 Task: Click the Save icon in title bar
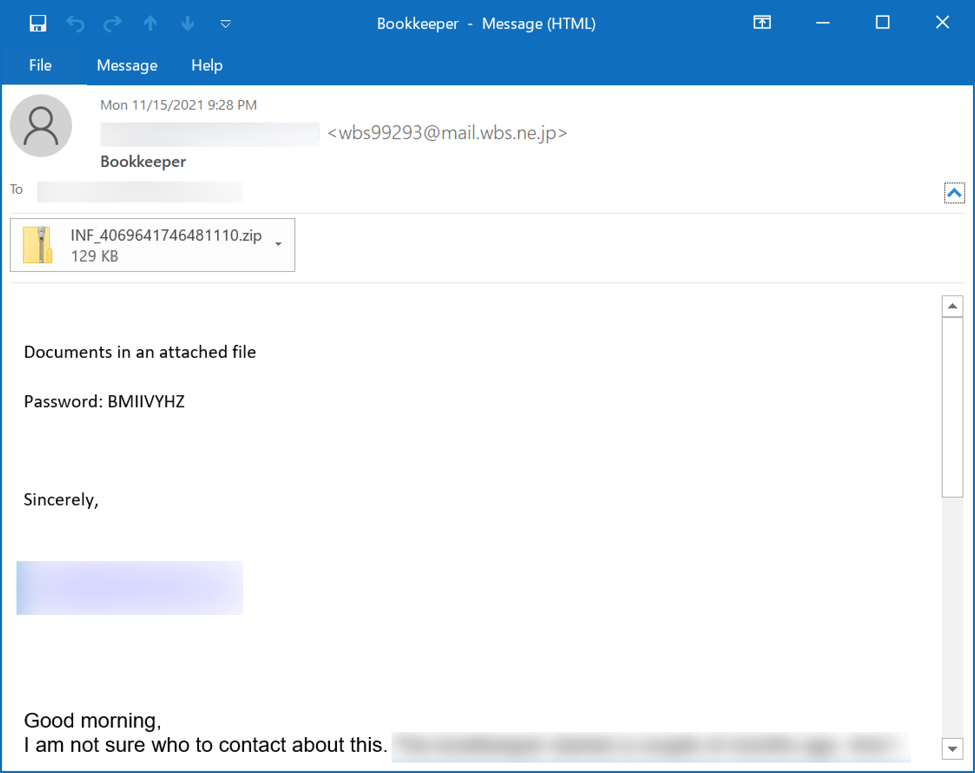(x=38, y=23)
